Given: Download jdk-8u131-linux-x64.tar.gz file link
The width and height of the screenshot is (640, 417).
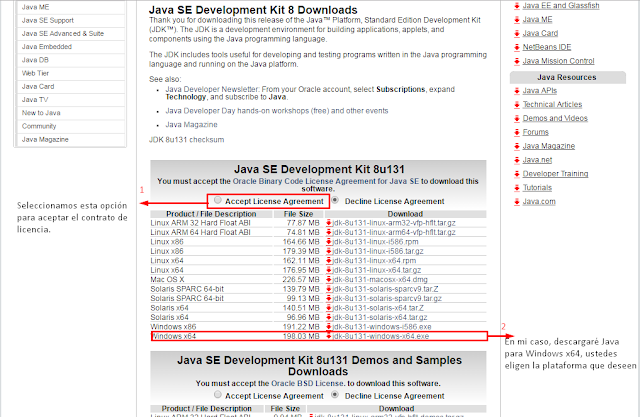Looking at the screenshot, I should point(377,270).
